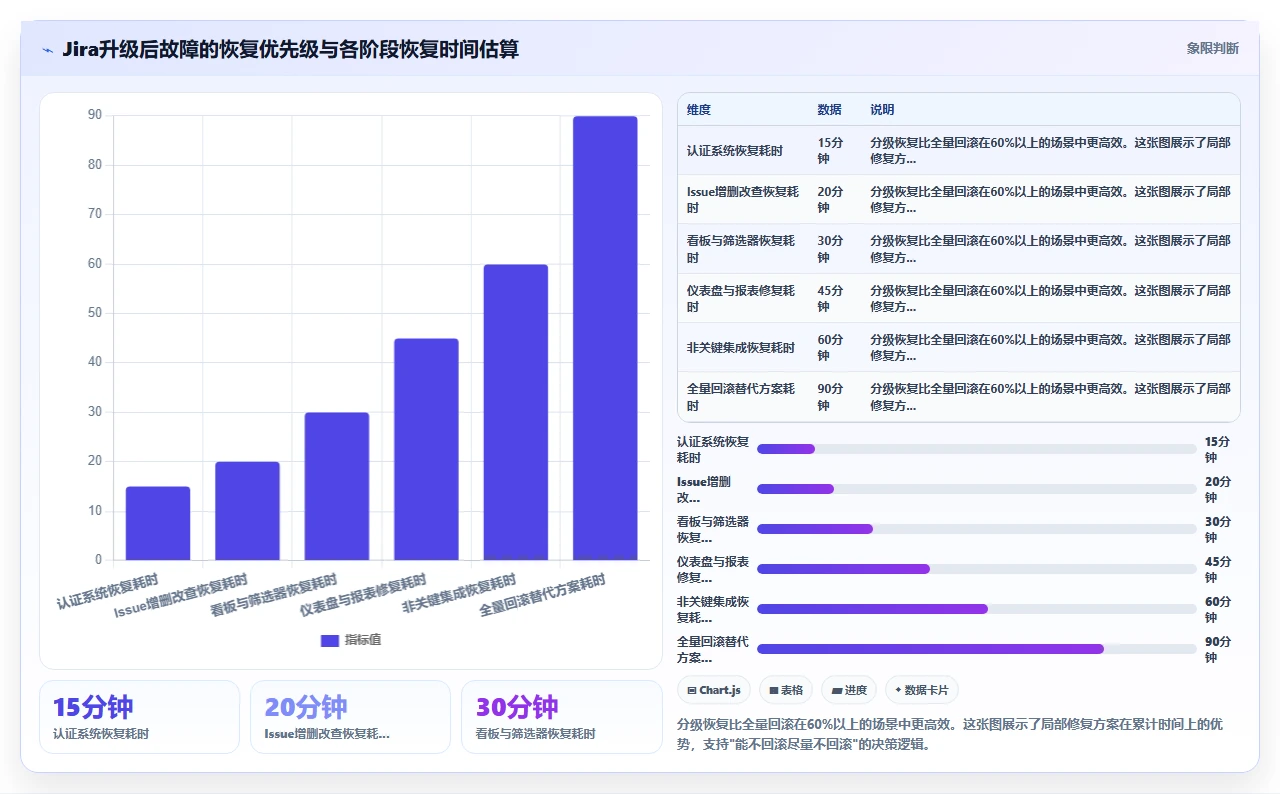Image resolution: width=1280 pixels, height=794 pixels.
Task: Click the 指标值 legend label
Action: (363, 640)
